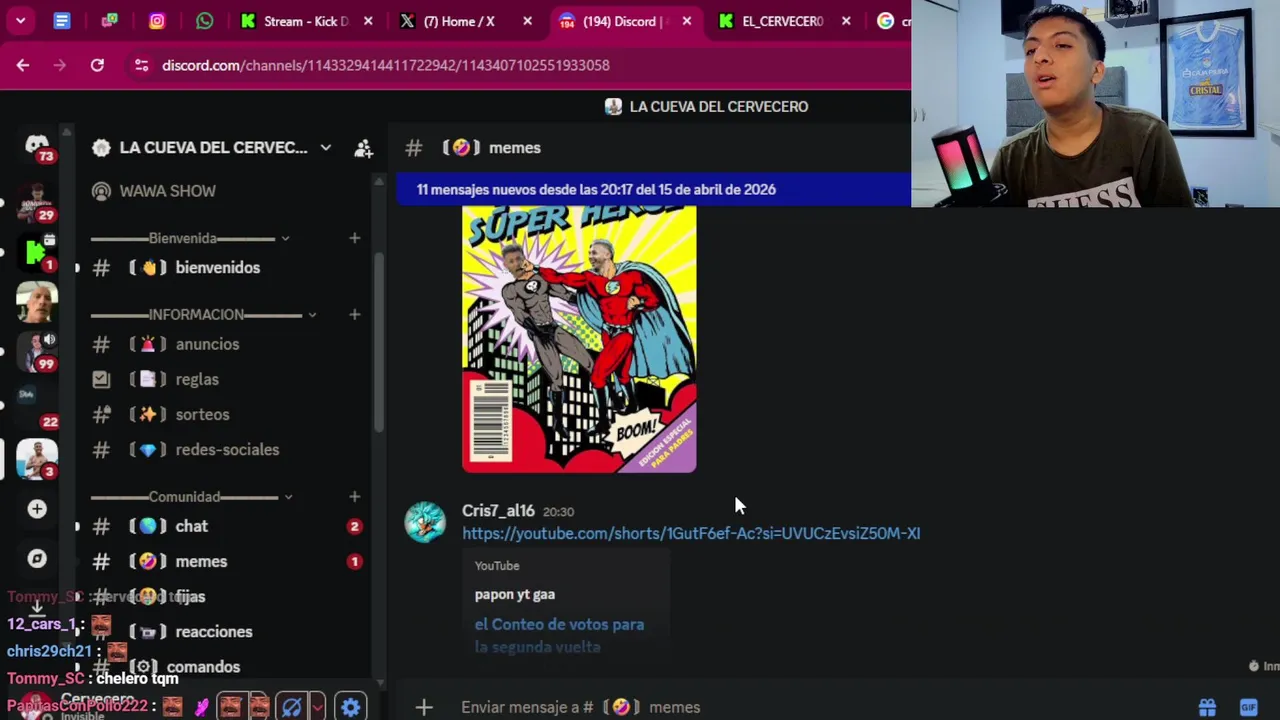Create channel in Comunidad category plus
1280x720 pixels.
point(354,496)
